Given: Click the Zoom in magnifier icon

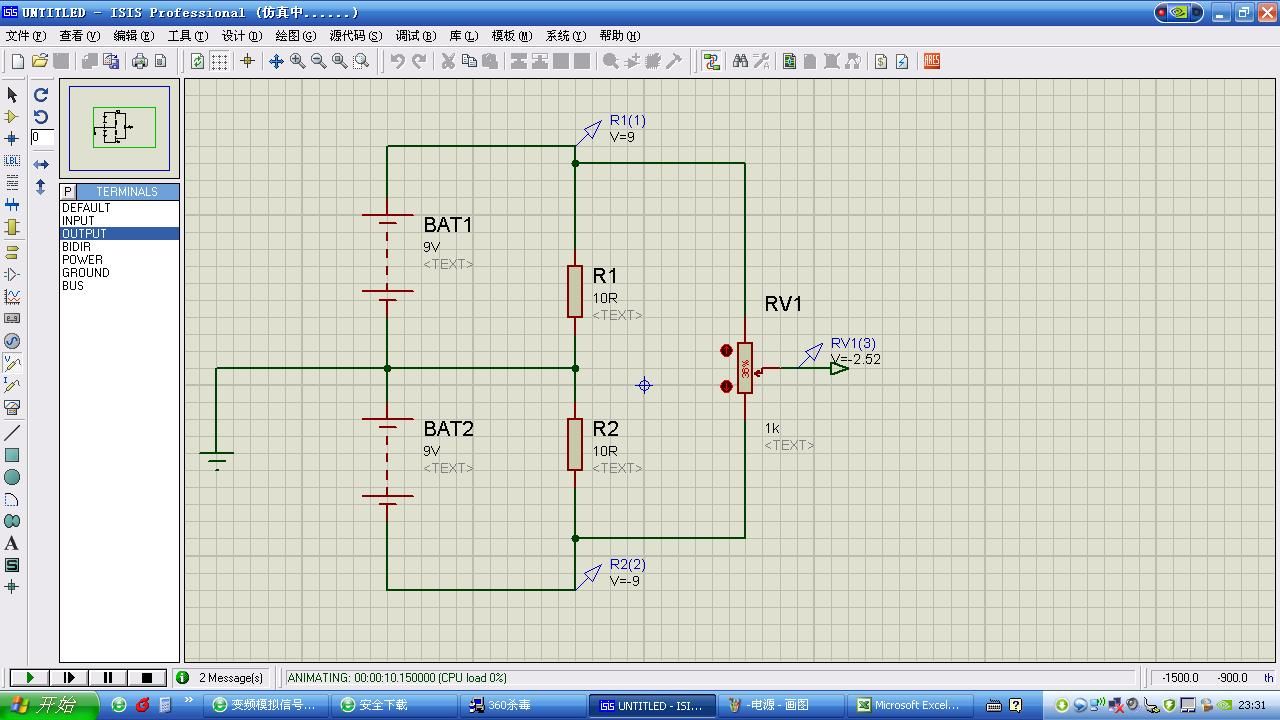Looking at the screenshot, I should coord(297,61).
